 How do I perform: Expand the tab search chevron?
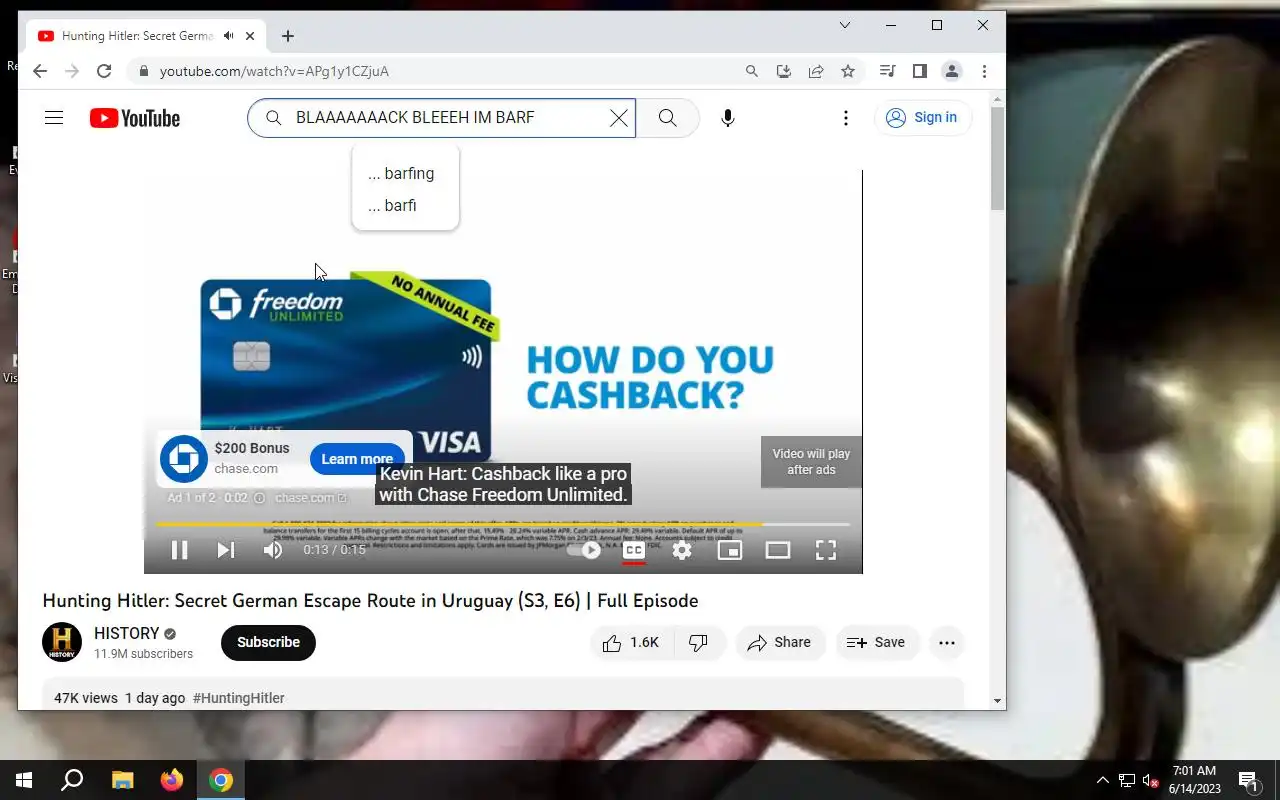(x=845, y=26)
